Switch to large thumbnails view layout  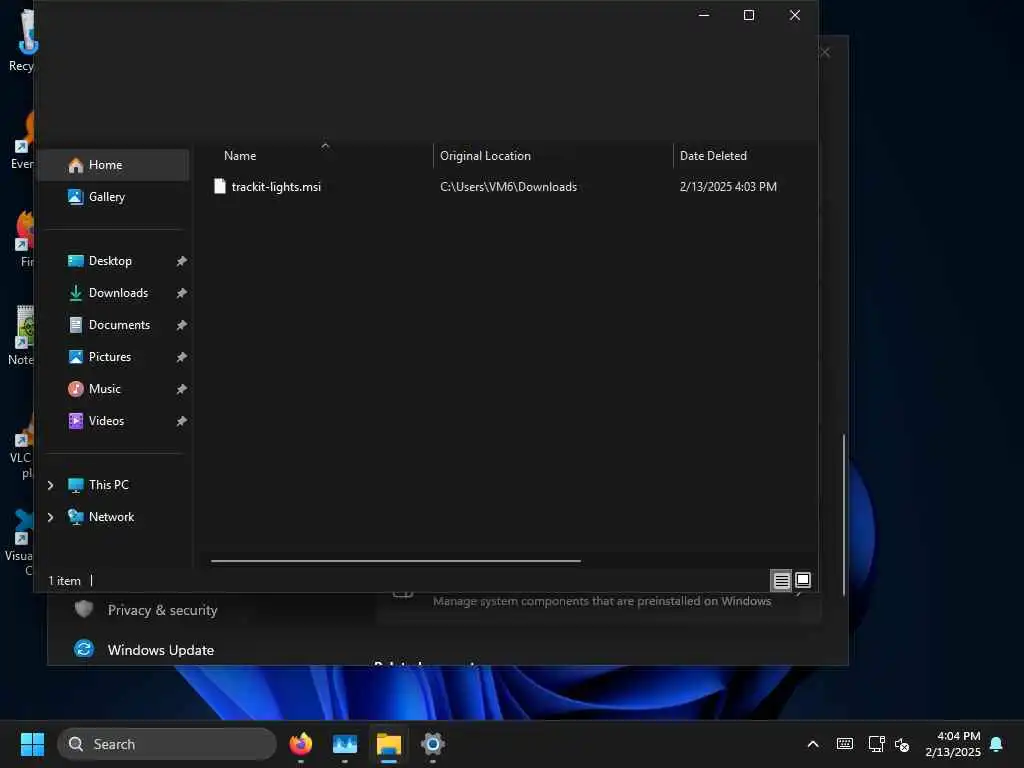(803, 580)
